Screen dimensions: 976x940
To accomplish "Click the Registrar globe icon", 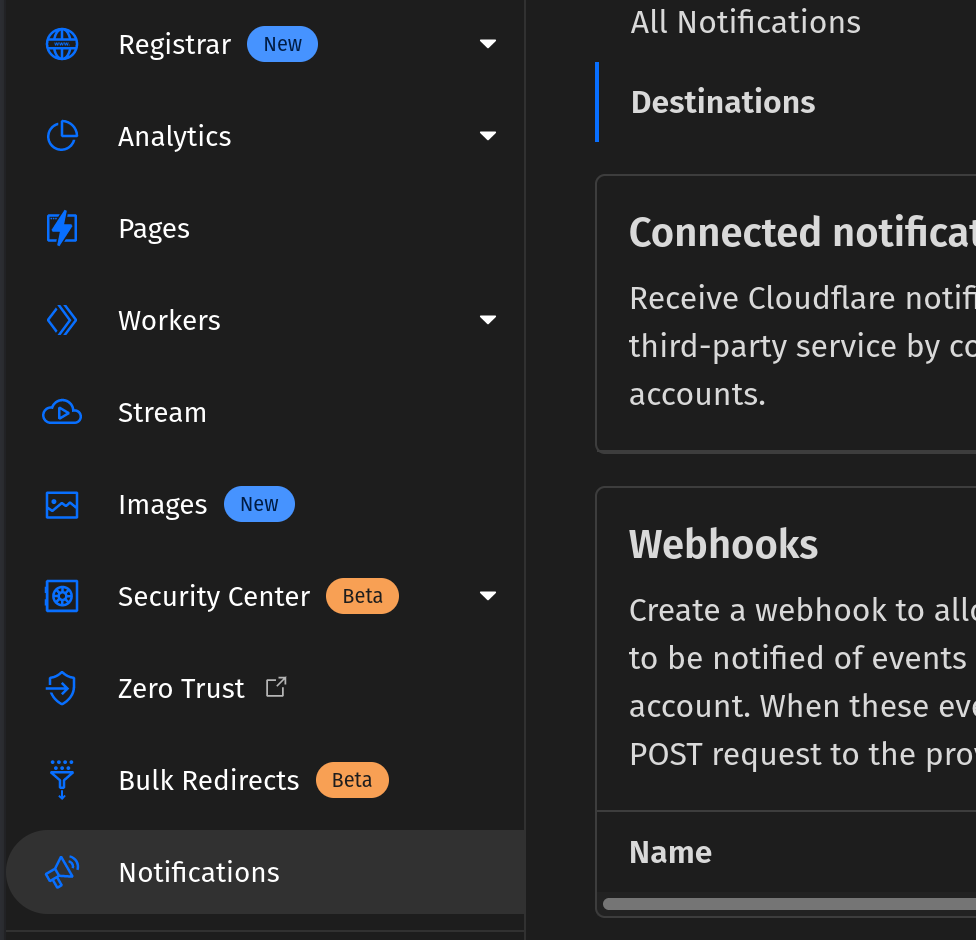I will [x=62, y=44].
